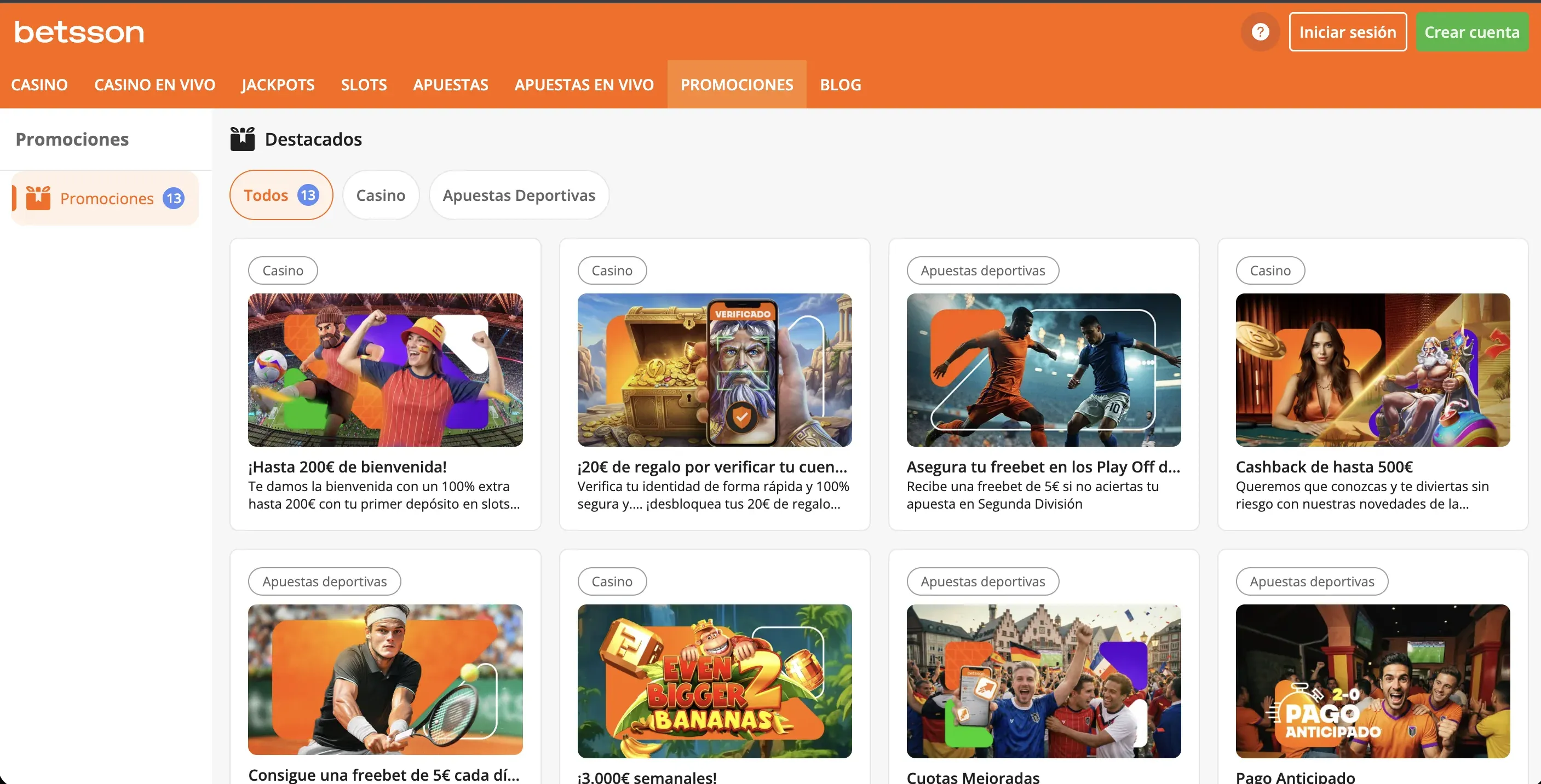Filter promotions by Casino tab

click(381, 195)
